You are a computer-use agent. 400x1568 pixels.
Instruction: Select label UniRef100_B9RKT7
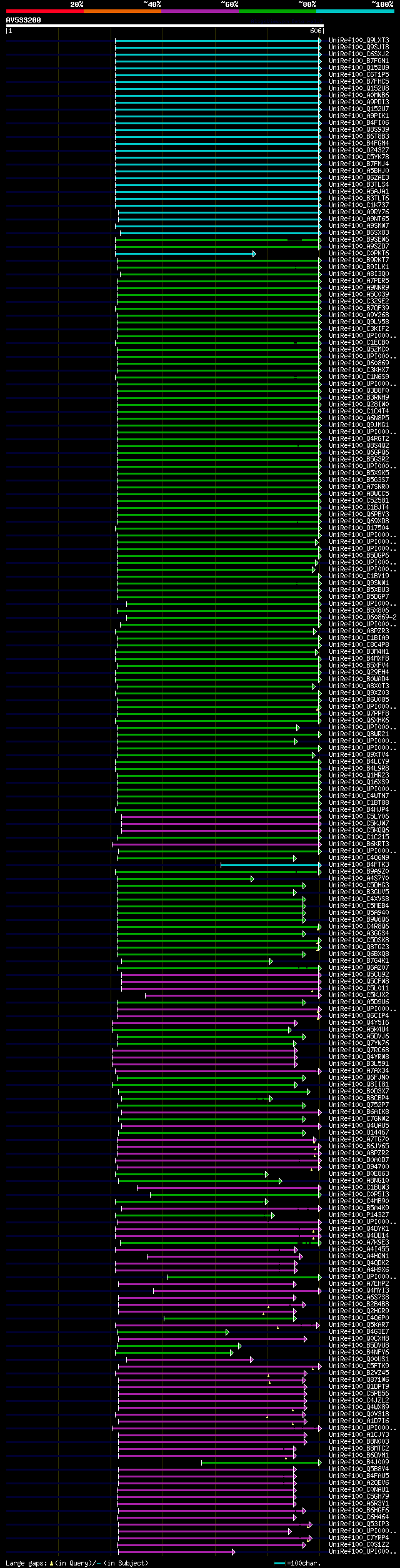coord(359,260)
